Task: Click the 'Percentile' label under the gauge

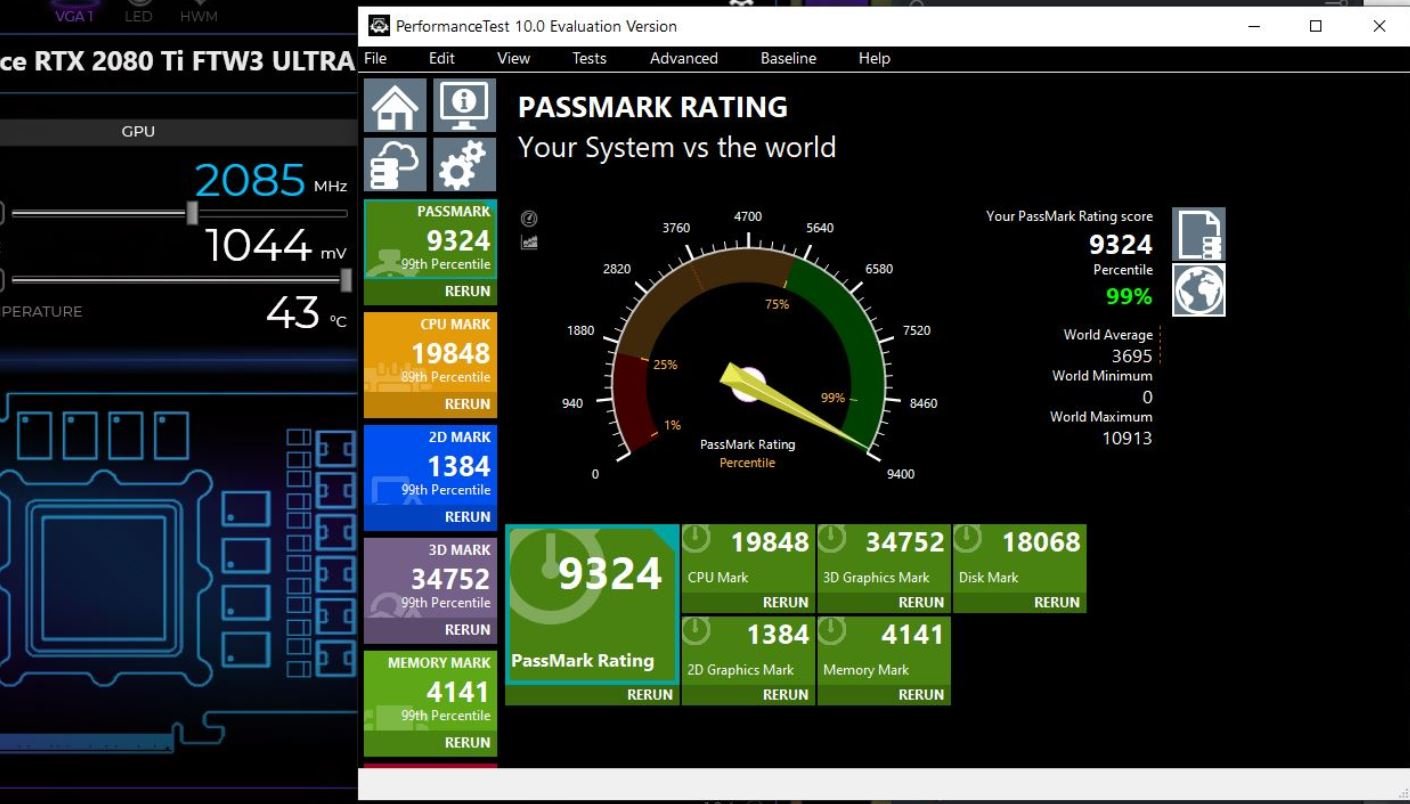Action: 747,463
